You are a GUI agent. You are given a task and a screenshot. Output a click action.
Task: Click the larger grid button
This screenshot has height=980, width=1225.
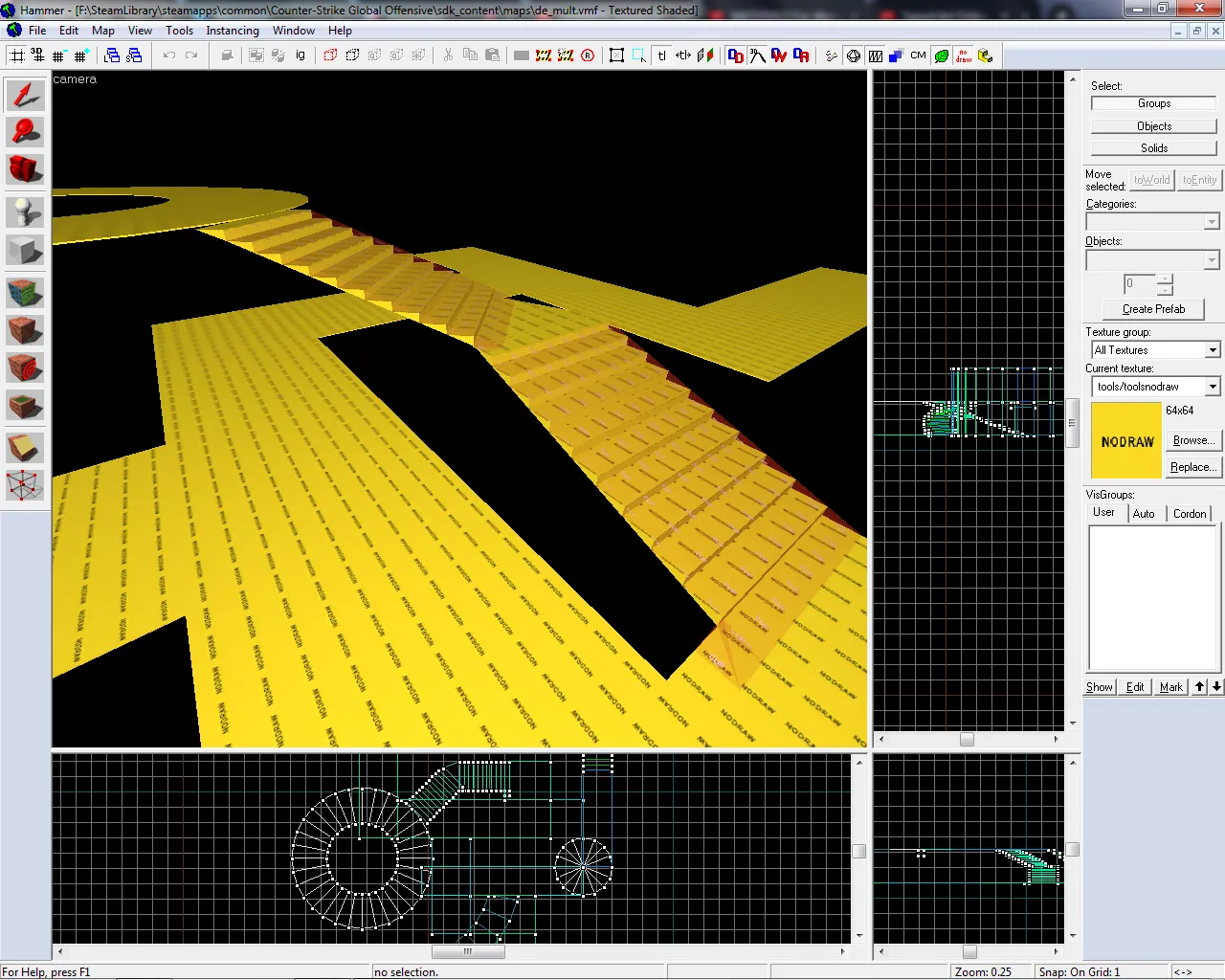[80, 56]
